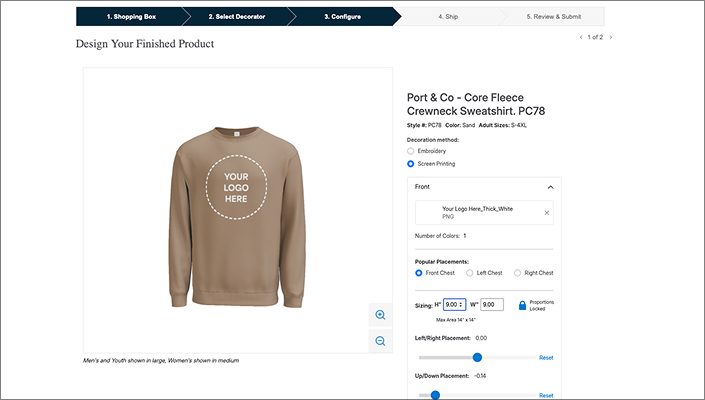Toggle the Proportions Locked padlock
This screenshot has width=705, height=400.
click(x=522, y=305)
